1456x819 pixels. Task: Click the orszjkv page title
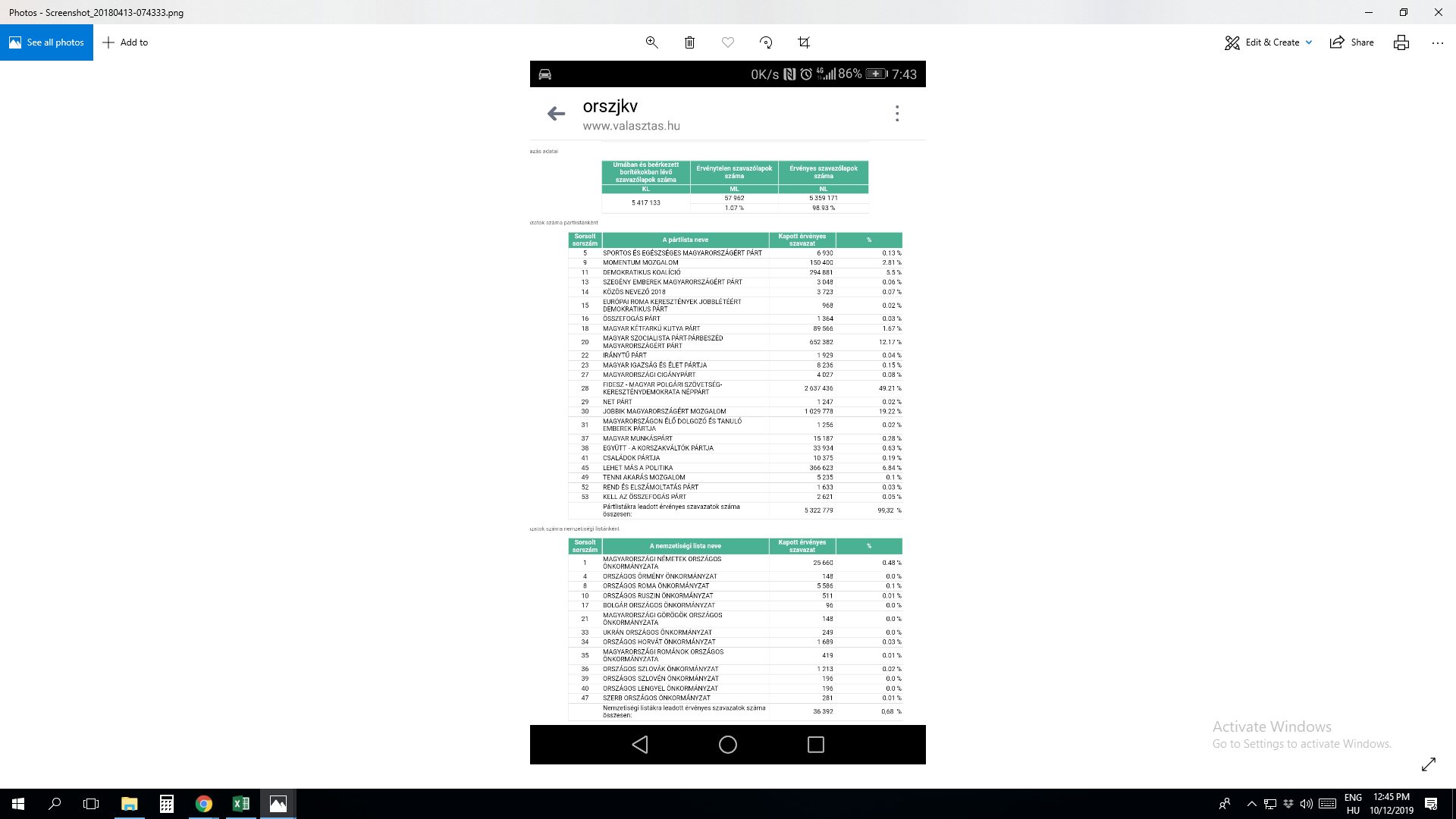(610, 106)
